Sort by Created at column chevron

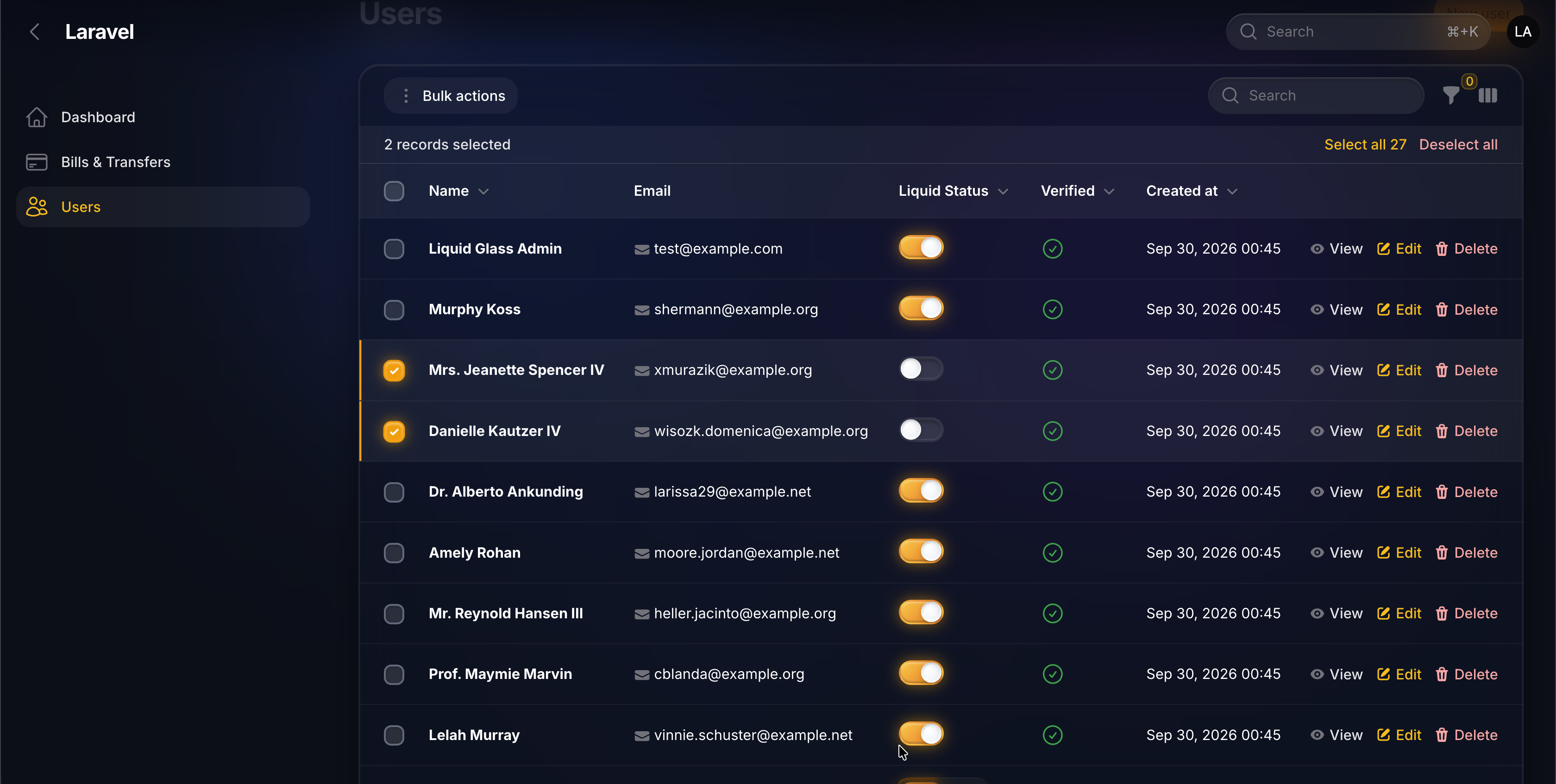(1232, 192)
